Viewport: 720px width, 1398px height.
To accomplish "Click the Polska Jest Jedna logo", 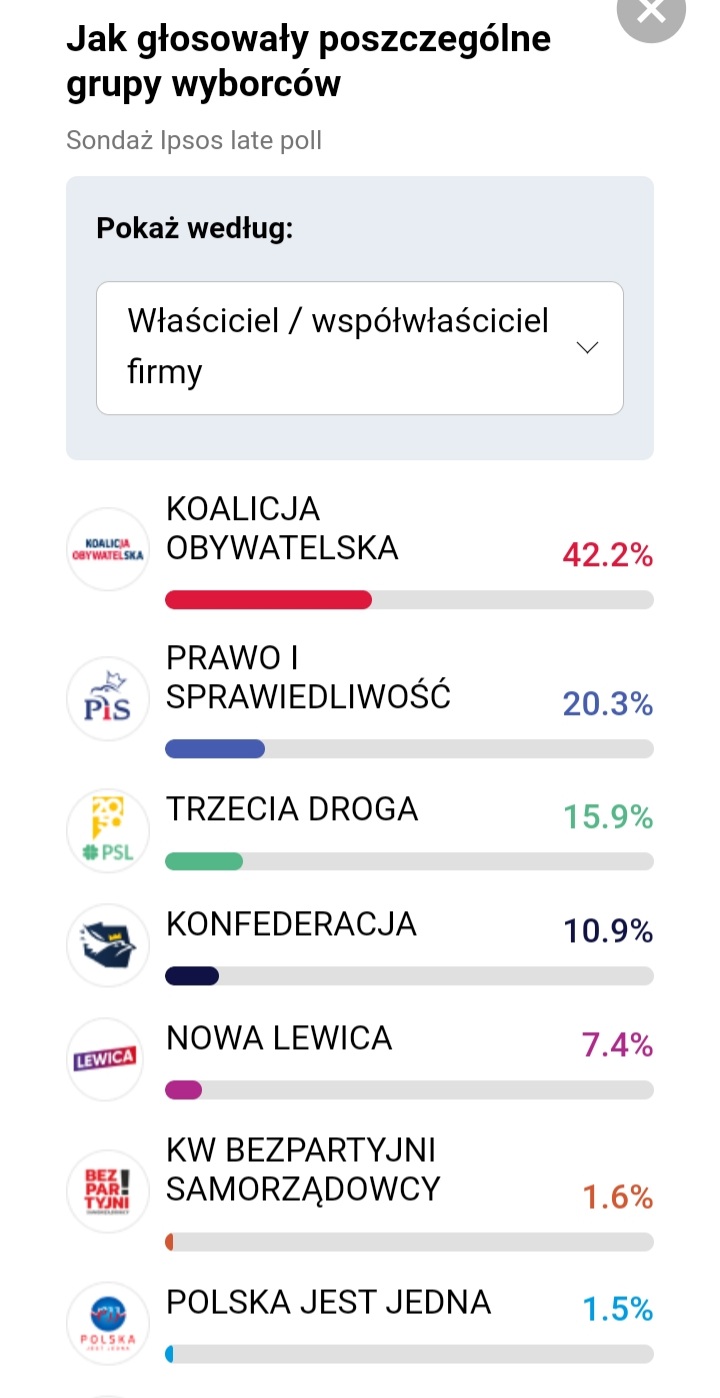I will click(x=107, y=1322).
